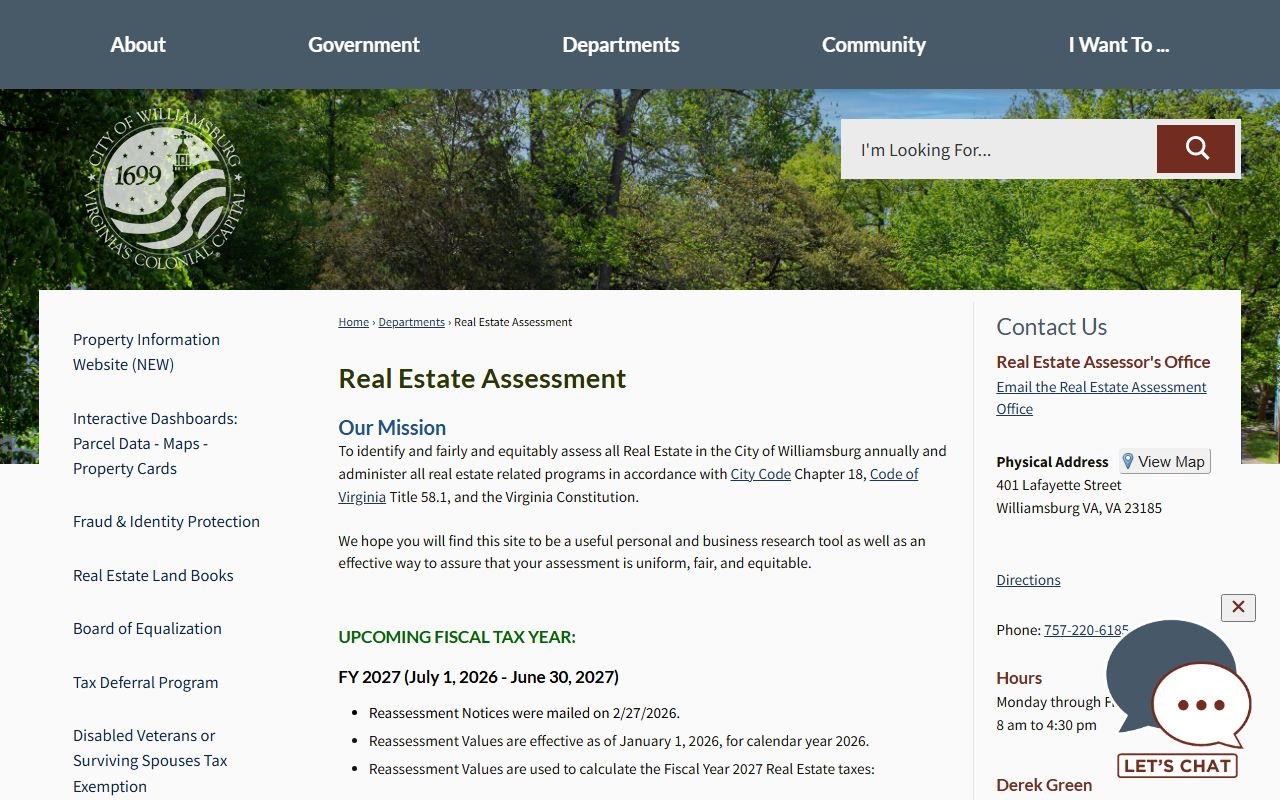Screen dimensions: 1280x800
Task: Click 401 Lafayette Street address text
Action: coord(1059,485)
